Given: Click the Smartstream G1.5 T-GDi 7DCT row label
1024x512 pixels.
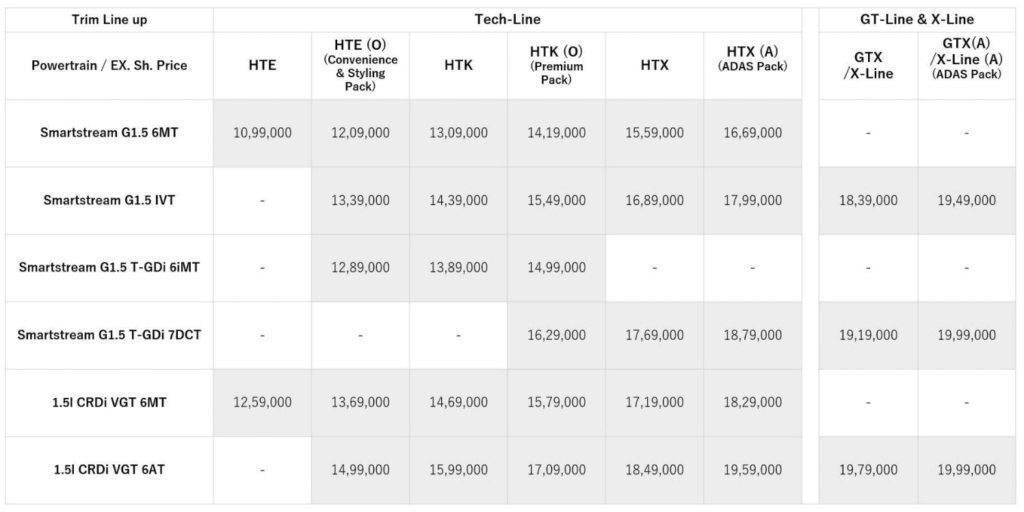Looking at the screenshot, I should tap(109, 334).
